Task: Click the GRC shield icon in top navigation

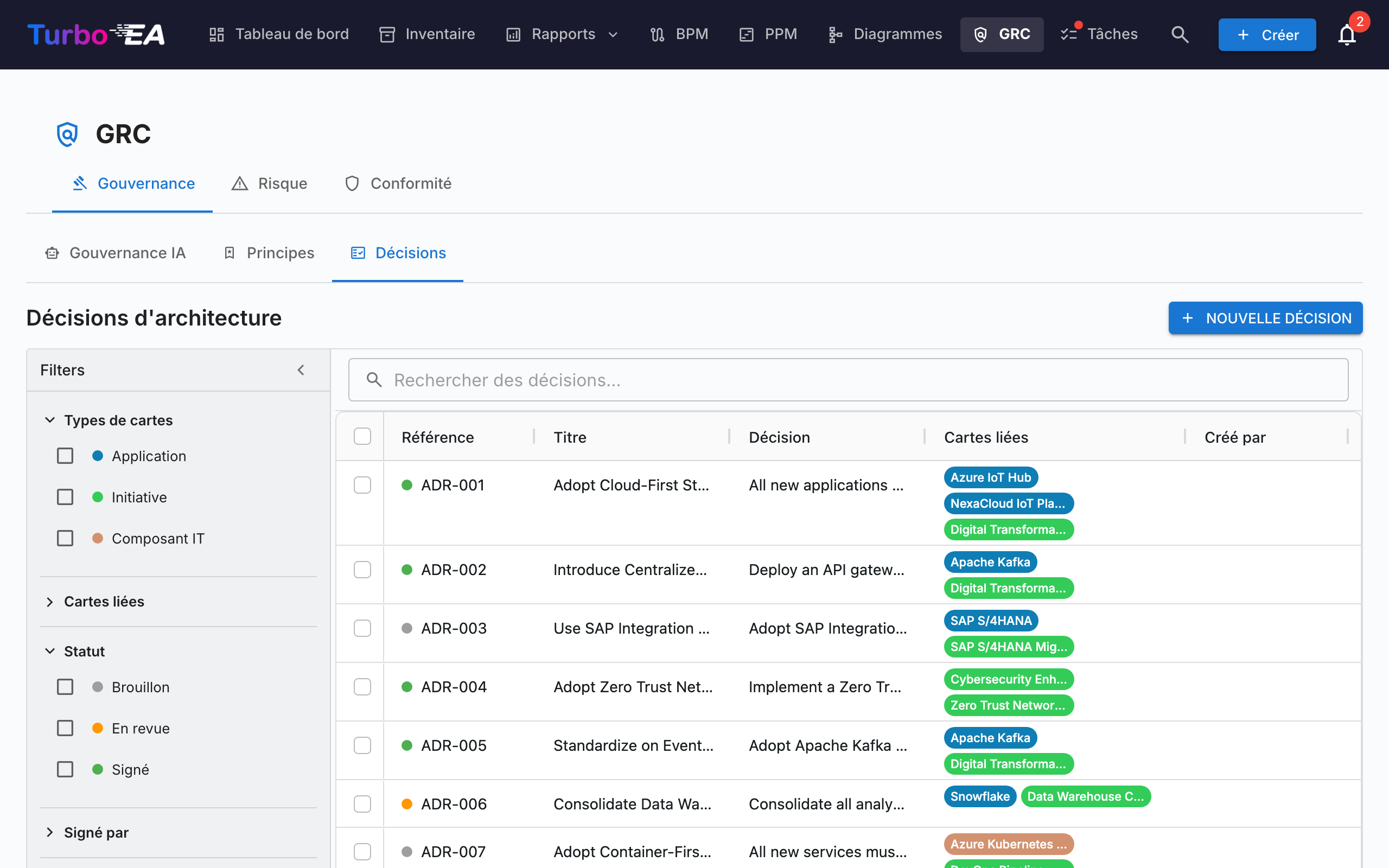Action: pos(981,34)
